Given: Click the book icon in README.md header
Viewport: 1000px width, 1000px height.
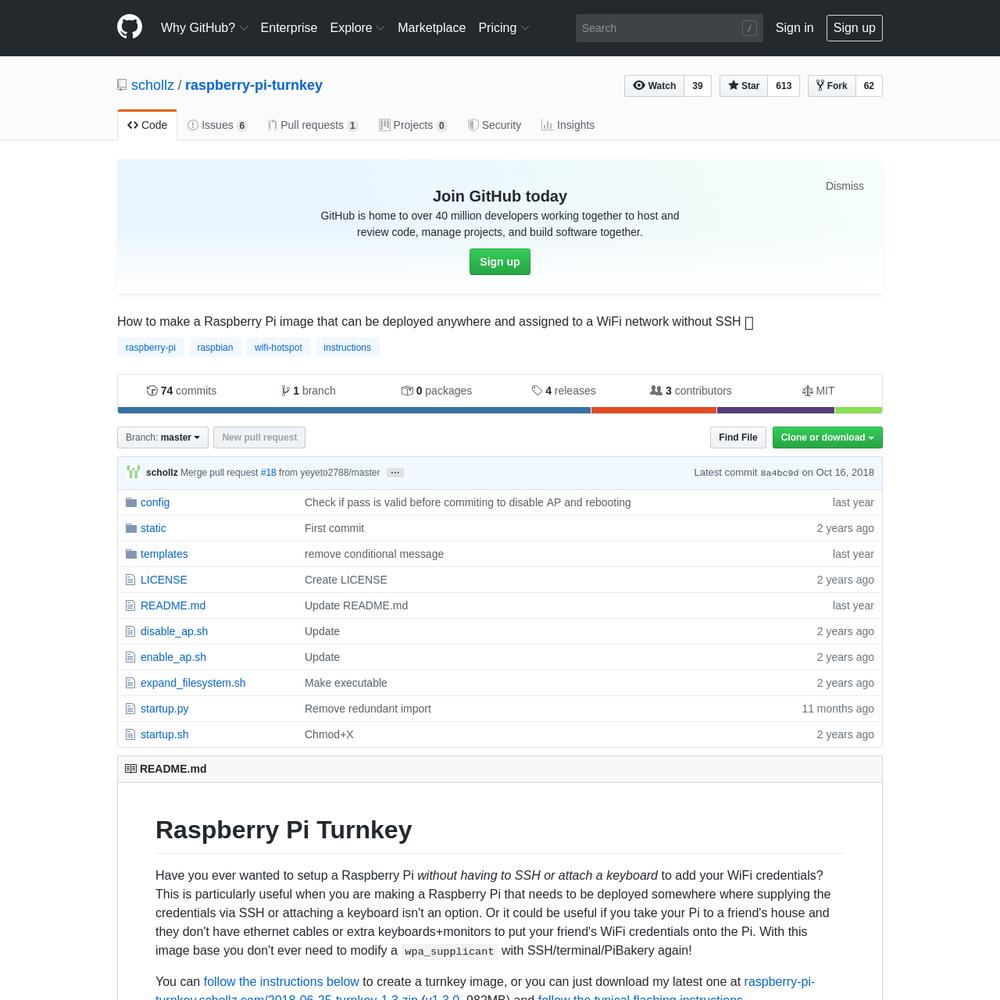Looking at the screenshot, I should pyautogui.click(x=131, y=769).
